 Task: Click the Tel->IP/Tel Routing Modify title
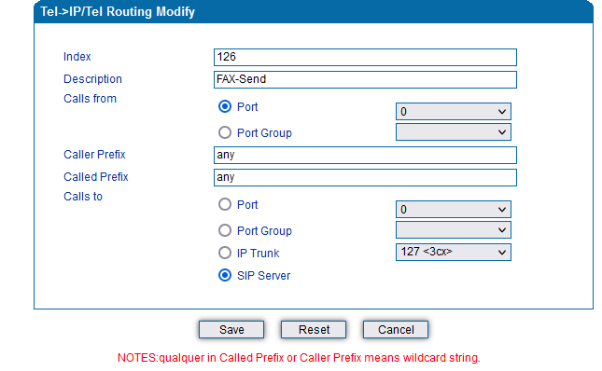[117, 12]
